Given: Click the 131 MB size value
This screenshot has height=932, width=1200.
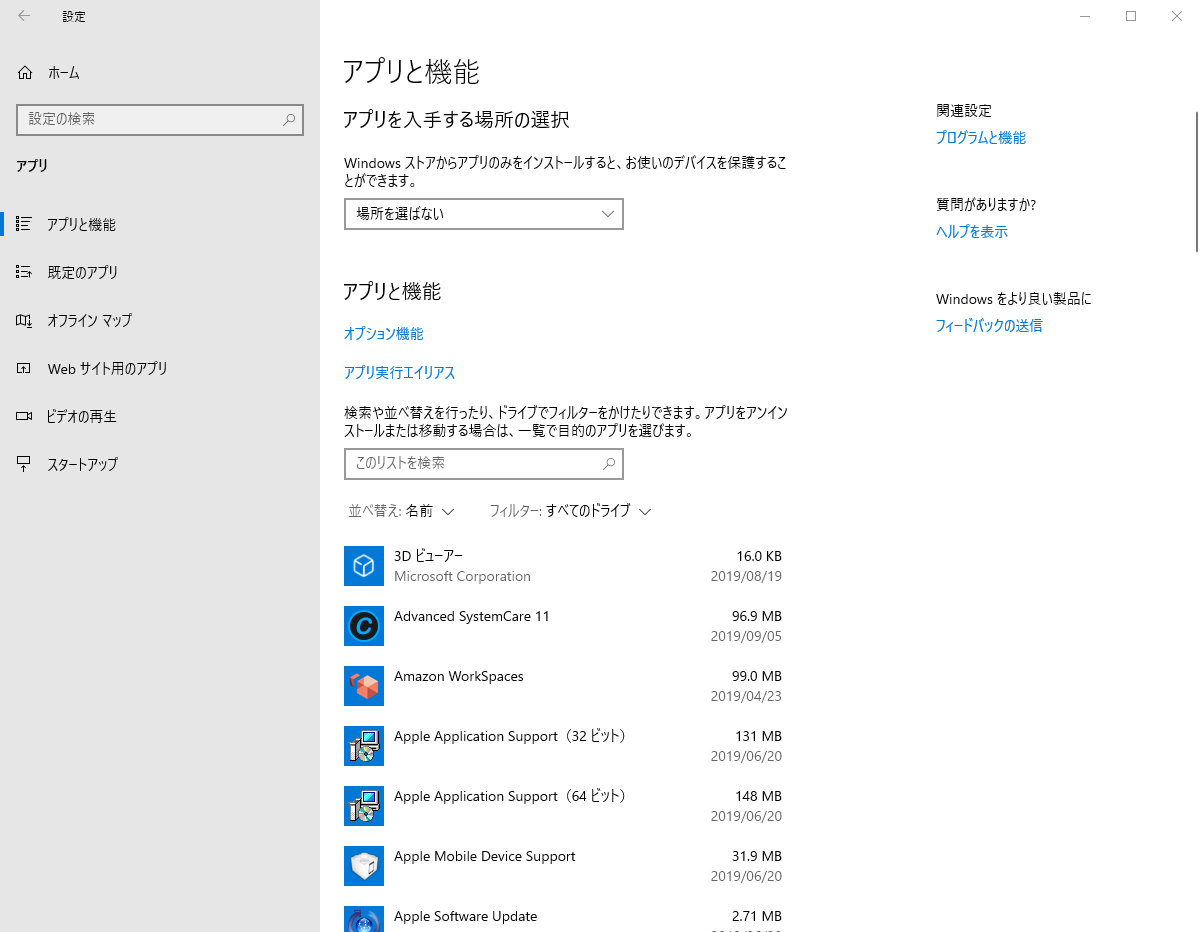Looking at the screenshot, I should pyautogui.click(x=759, y=736).
